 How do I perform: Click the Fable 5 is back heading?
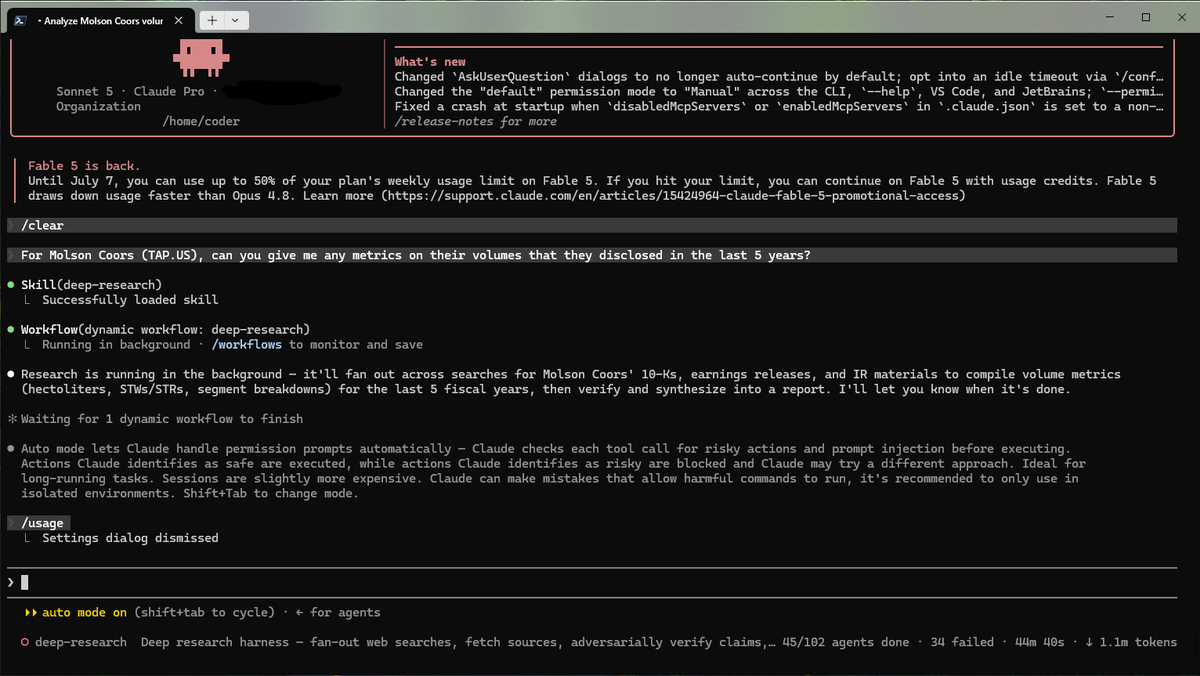[x=84, y=166]
